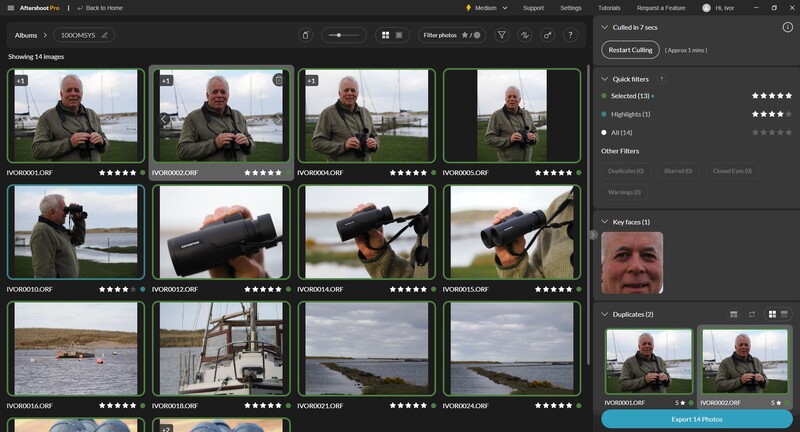Viewport: 800px width, 432px height.
Task: Select IVOR0002.ORF in Duplicates panel
Action: point(745,362)
